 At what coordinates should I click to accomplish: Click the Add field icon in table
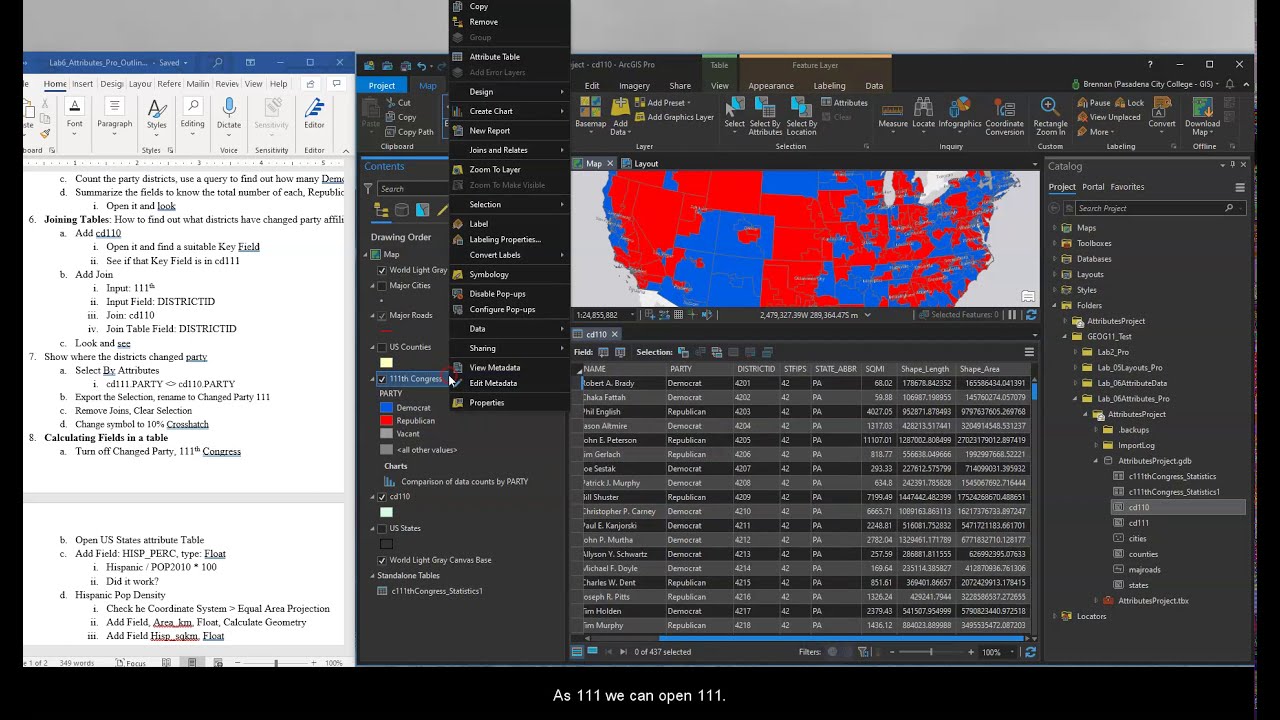603,352
